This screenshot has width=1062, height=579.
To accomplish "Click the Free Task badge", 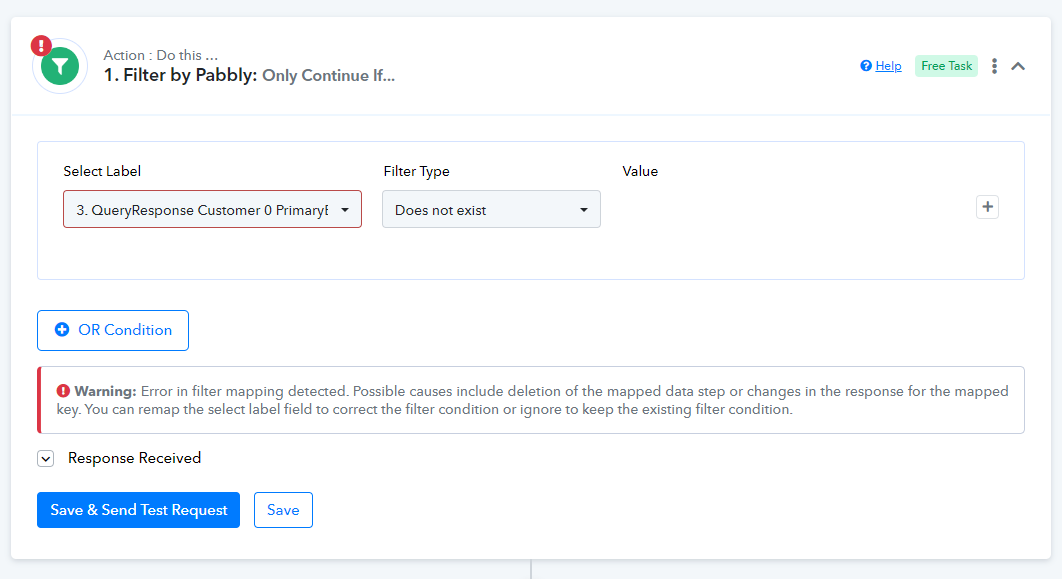I will (x=946, y=66).
